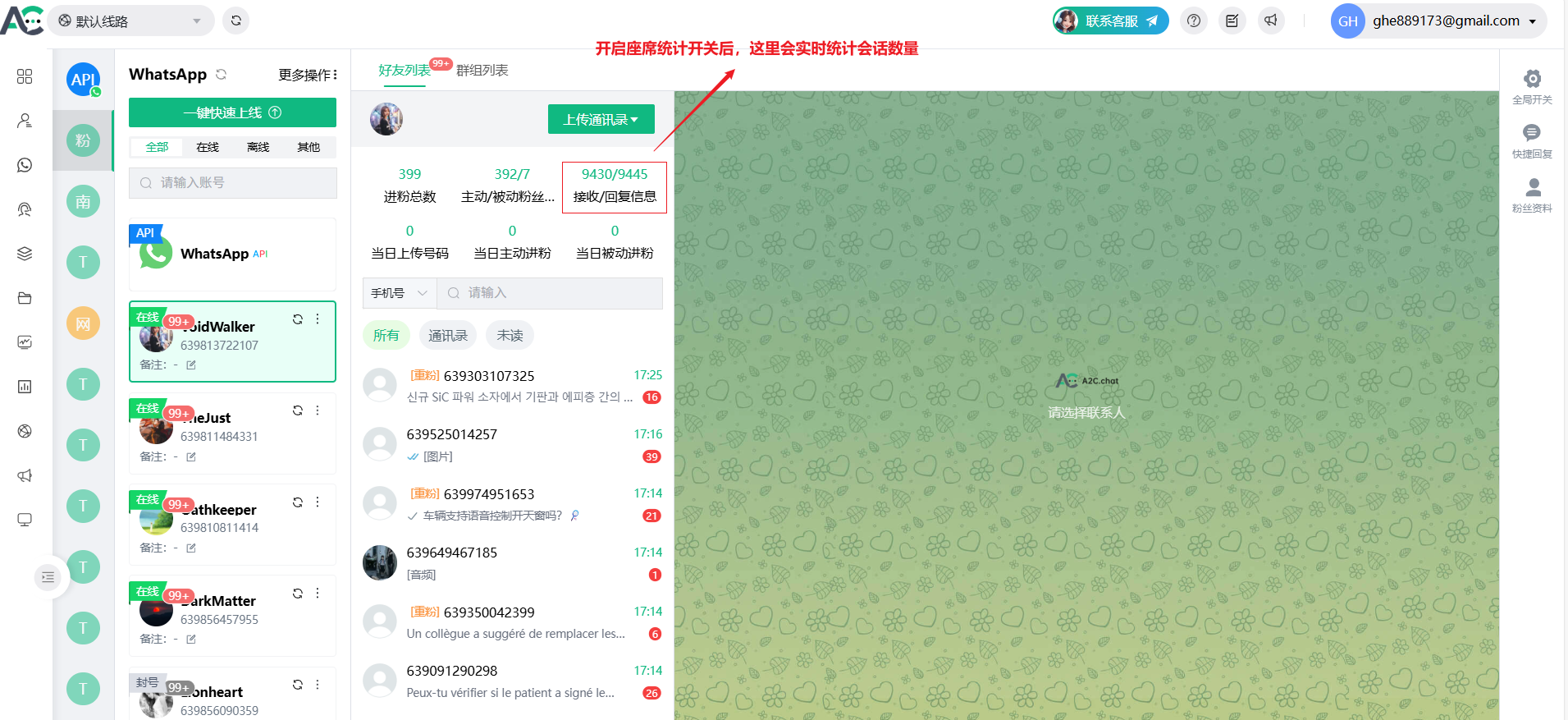This screenshot has width=1568, height=720.
Task: Click the 请输入账号 search field
Action: pos(232,182)
